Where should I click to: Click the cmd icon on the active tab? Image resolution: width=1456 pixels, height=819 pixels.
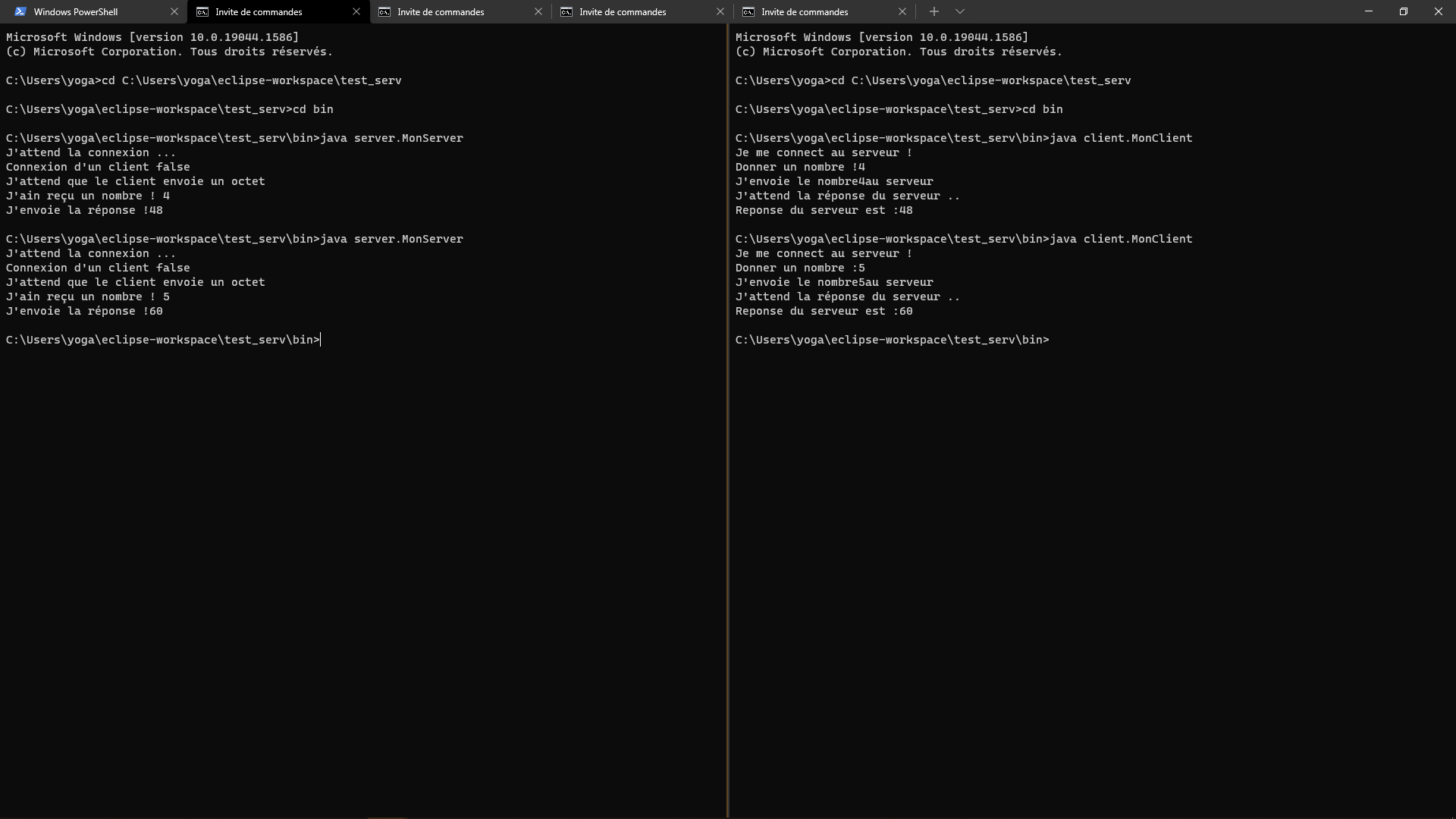(x=204, y=11)
